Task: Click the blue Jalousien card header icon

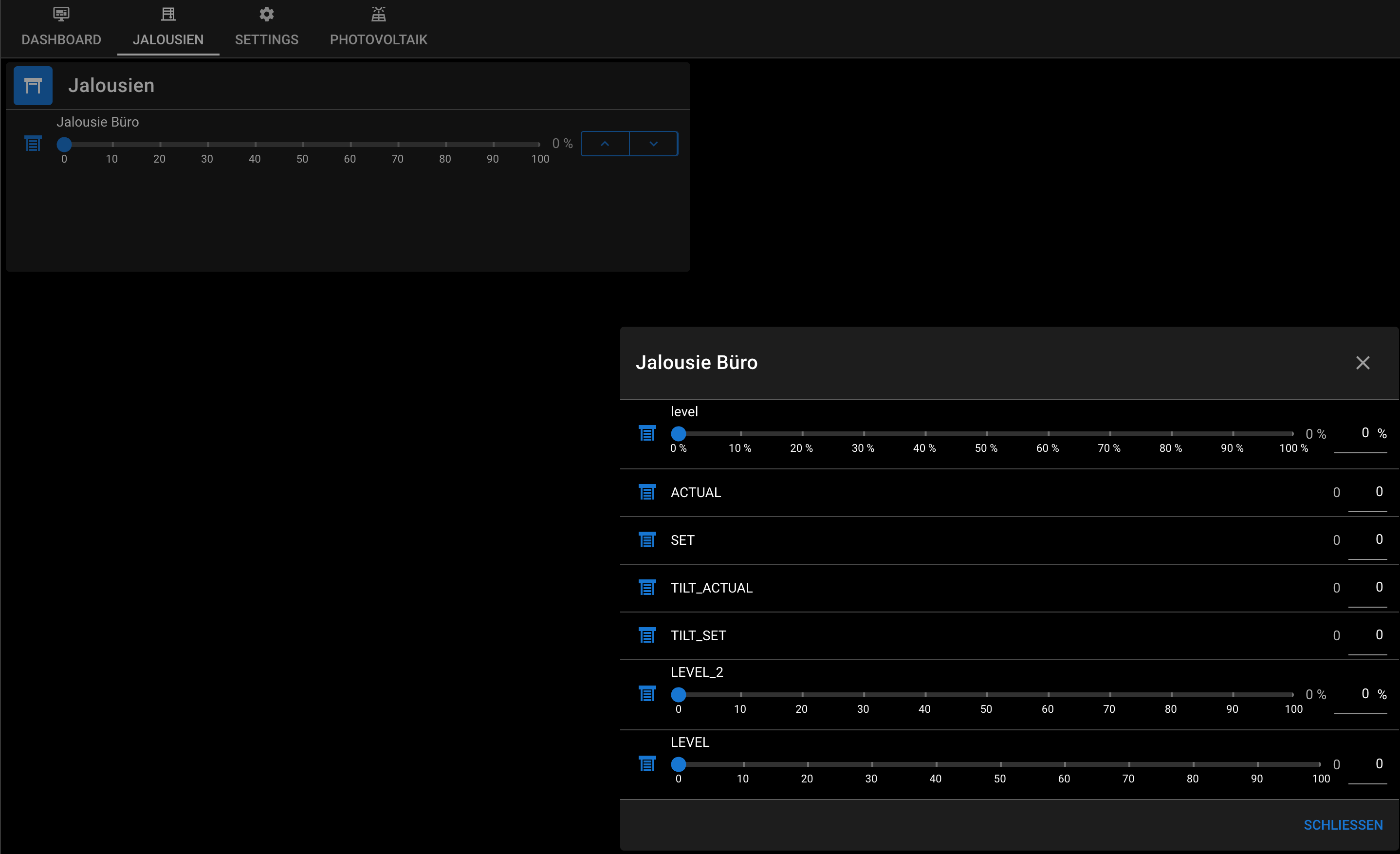Action: coord(33,86)
